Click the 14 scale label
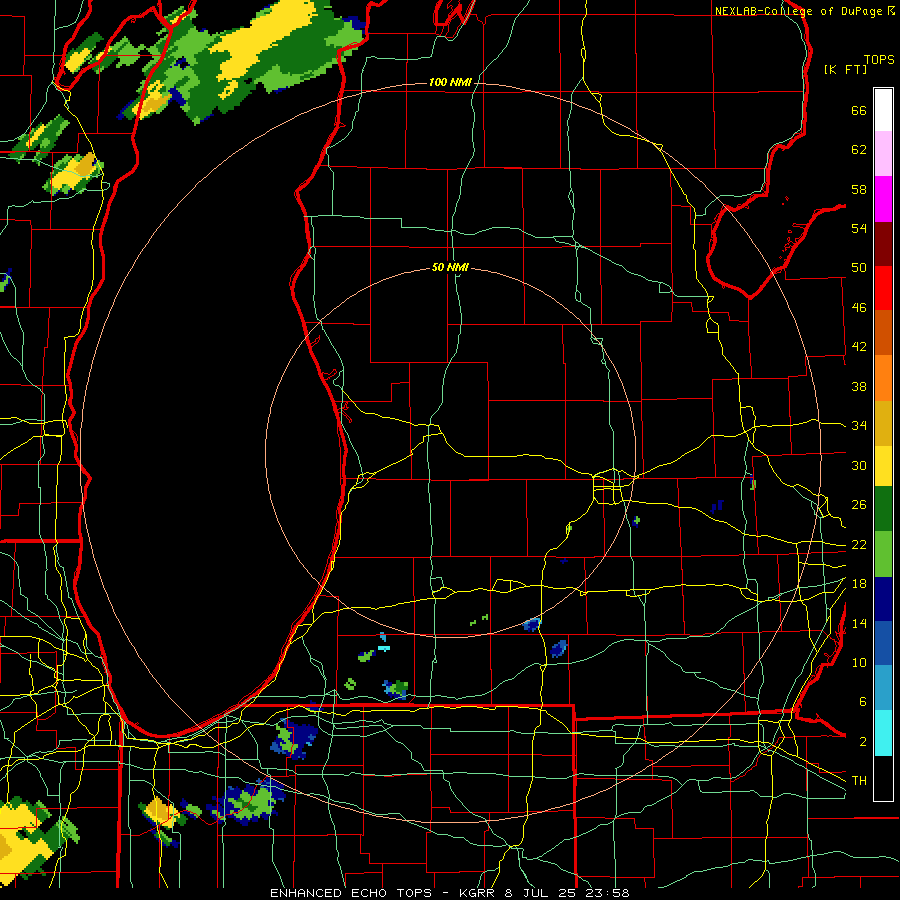The width and height of the screenshot is (900, 900). point(859,623)
